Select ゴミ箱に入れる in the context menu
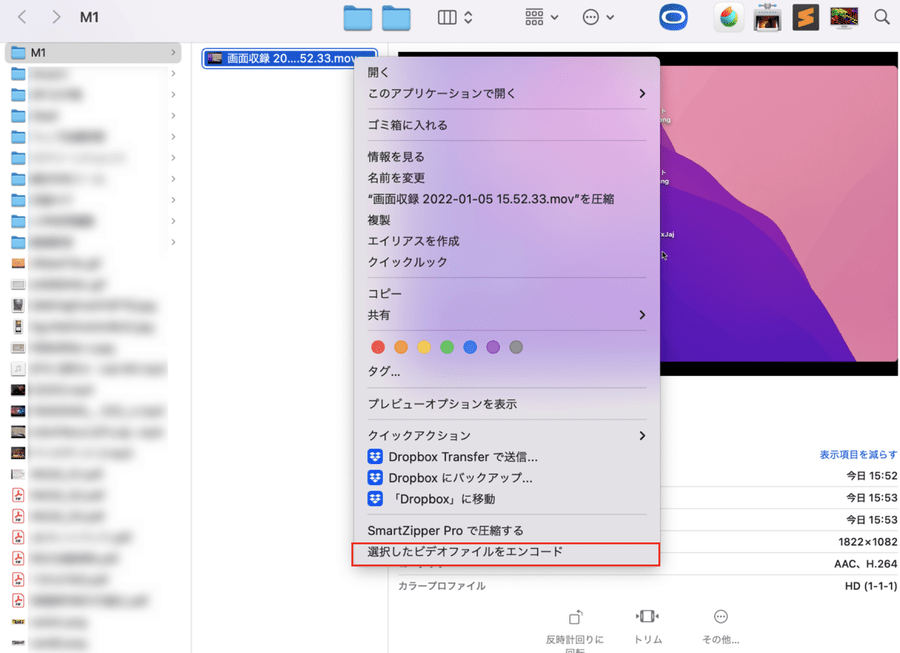 (407, 125)
